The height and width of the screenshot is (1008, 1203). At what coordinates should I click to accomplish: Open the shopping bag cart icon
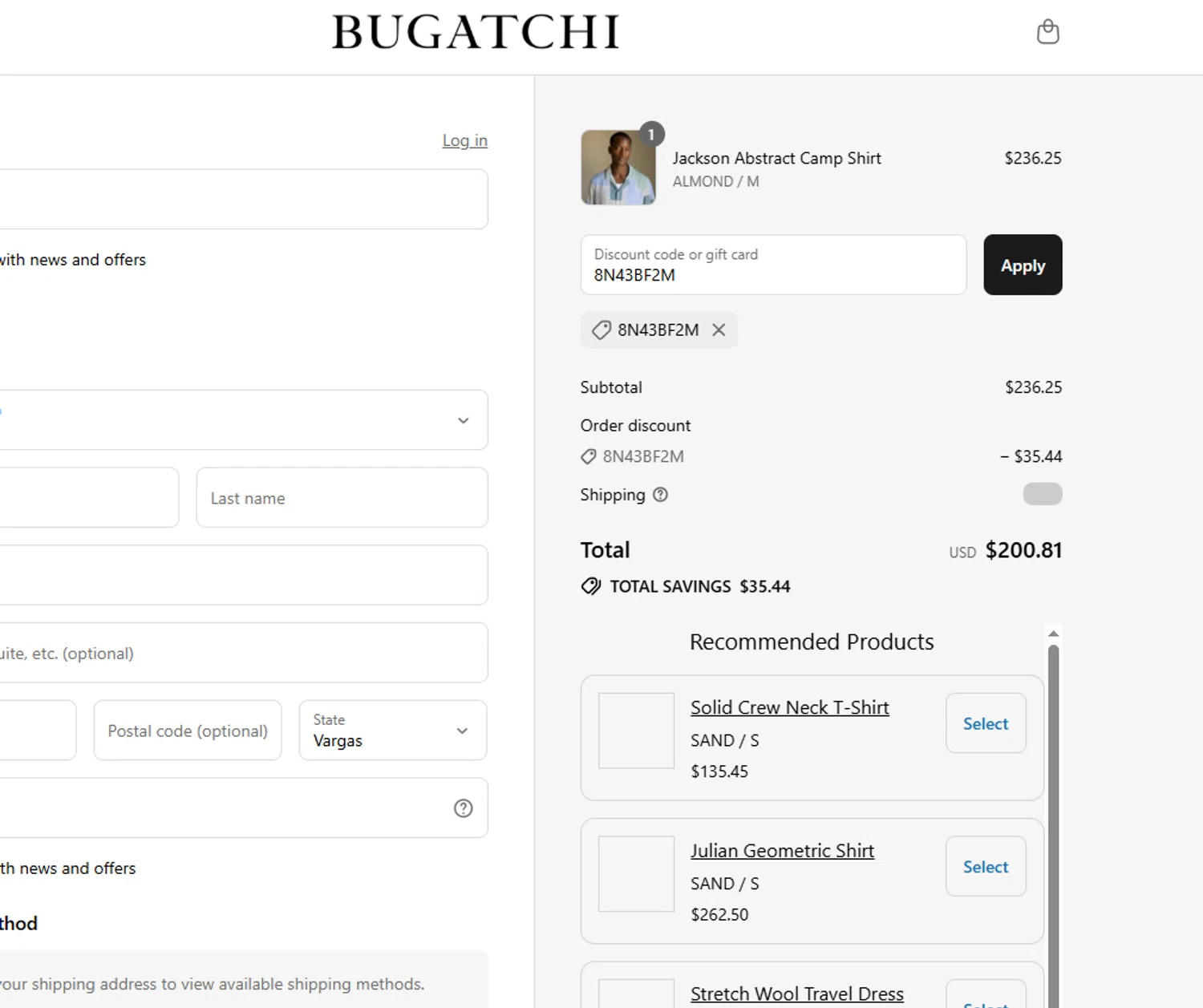click(x=1047, y=32)
